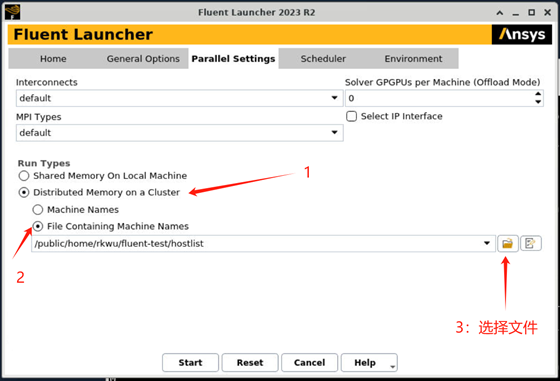Click Fluent app icon in title bar
This screenshot has width=560, height=381.
12,12
